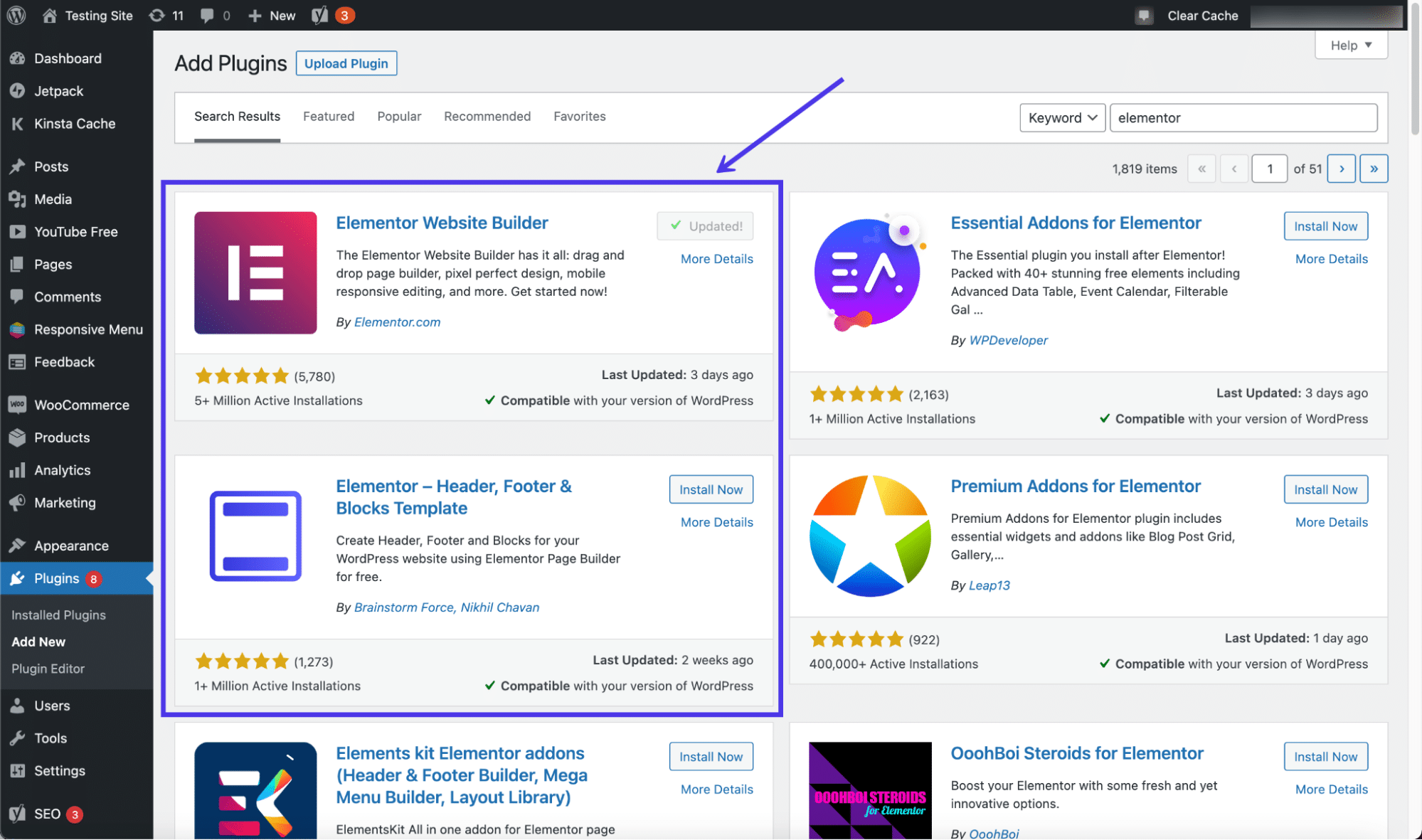Open WooCommerce from the sidebar icon

pyautogui.click(x=17, y=404)
